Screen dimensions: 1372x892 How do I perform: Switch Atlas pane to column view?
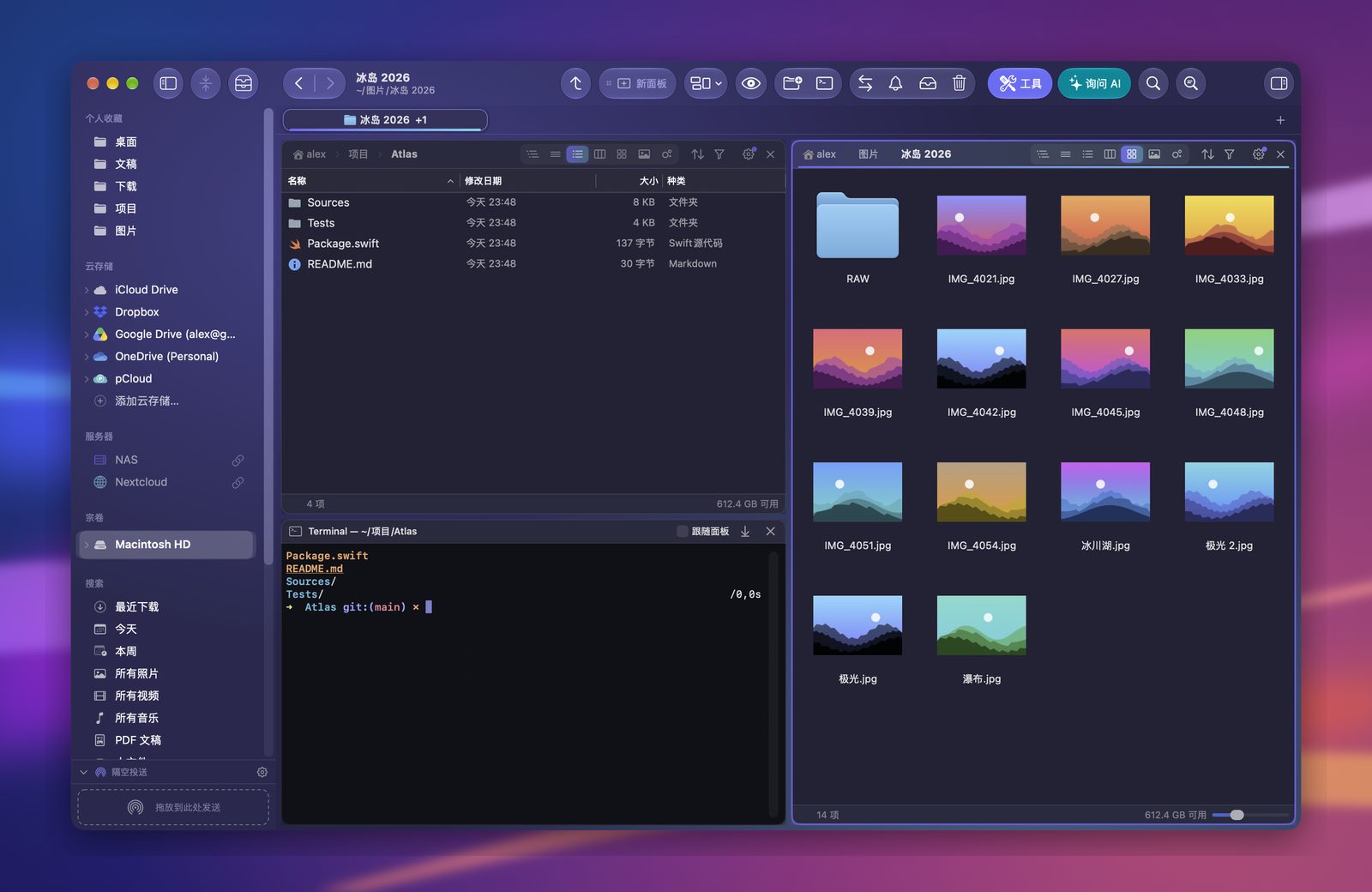tap(599, 154)
